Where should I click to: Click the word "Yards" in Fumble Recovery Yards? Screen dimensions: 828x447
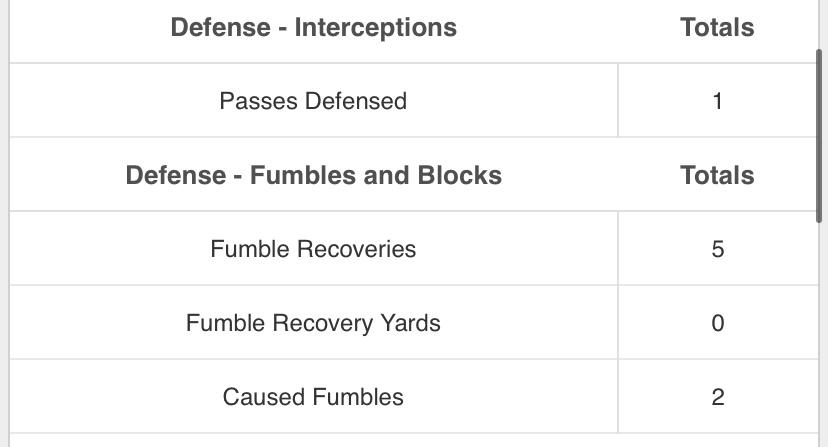(409, 323)
